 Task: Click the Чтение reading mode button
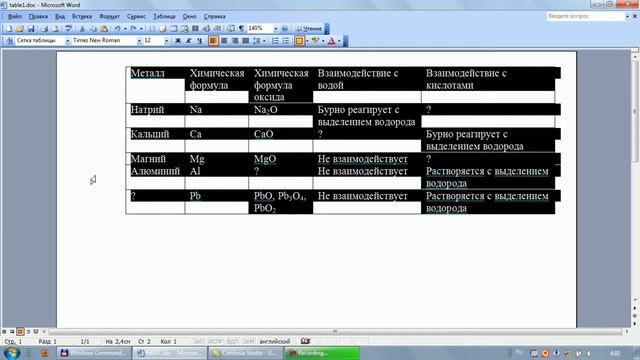point(309,29)
